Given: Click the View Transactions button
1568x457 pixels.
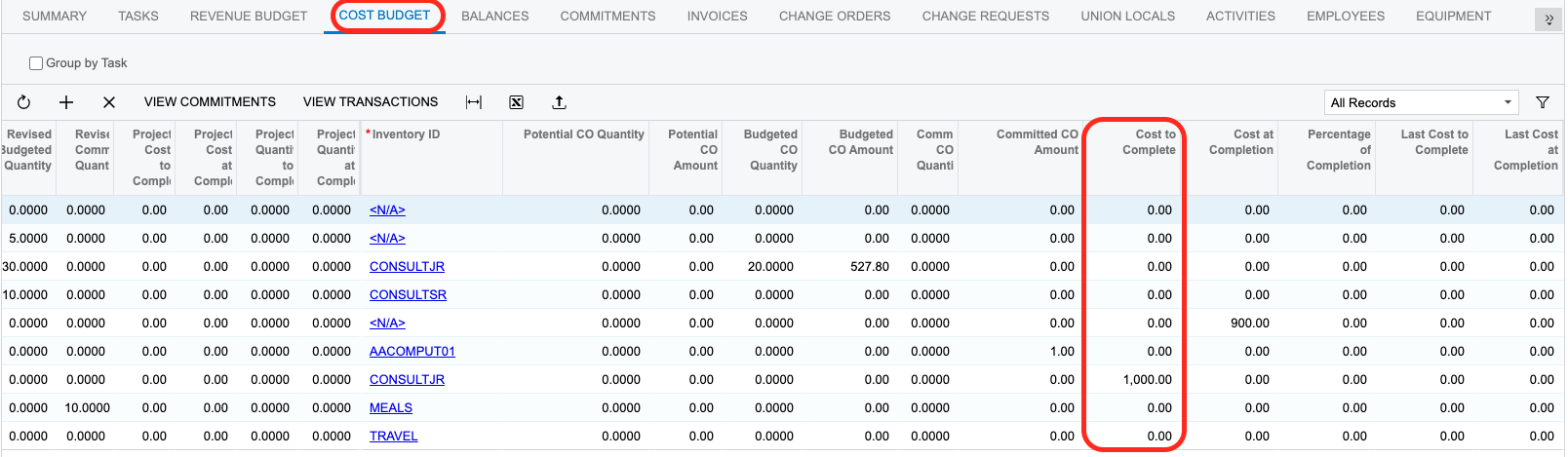Looking at the screenshot, I should click(x=371, y=102).
